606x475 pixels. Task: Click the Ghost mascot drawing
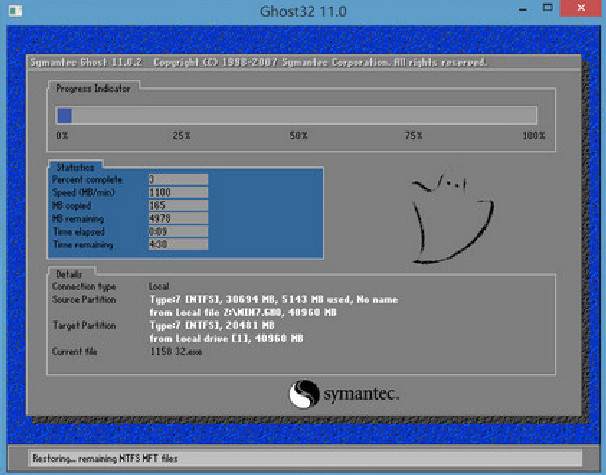(452, 217)
